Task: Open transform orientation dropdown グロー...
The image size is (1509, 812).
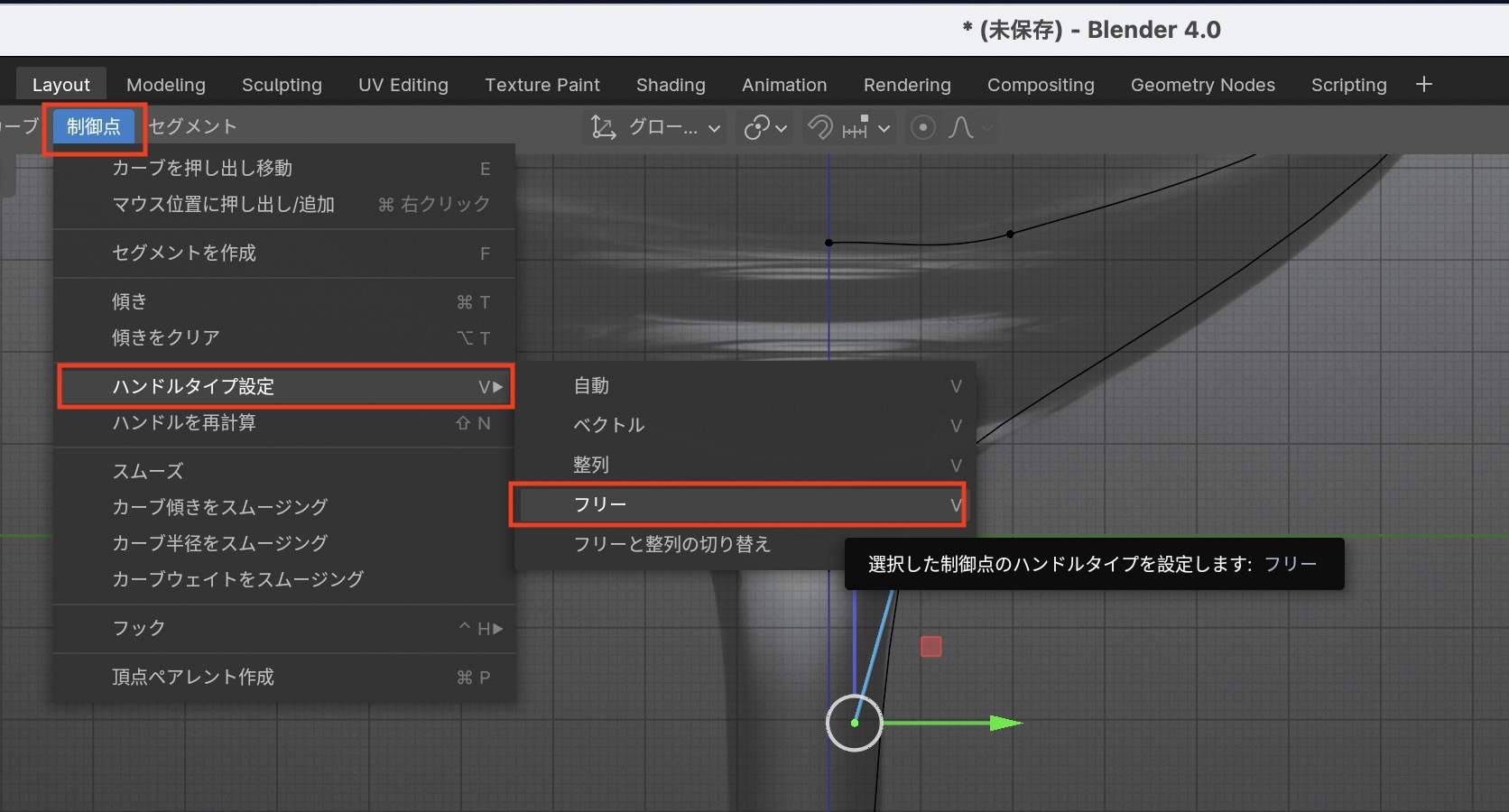Action: click(656, 128)
